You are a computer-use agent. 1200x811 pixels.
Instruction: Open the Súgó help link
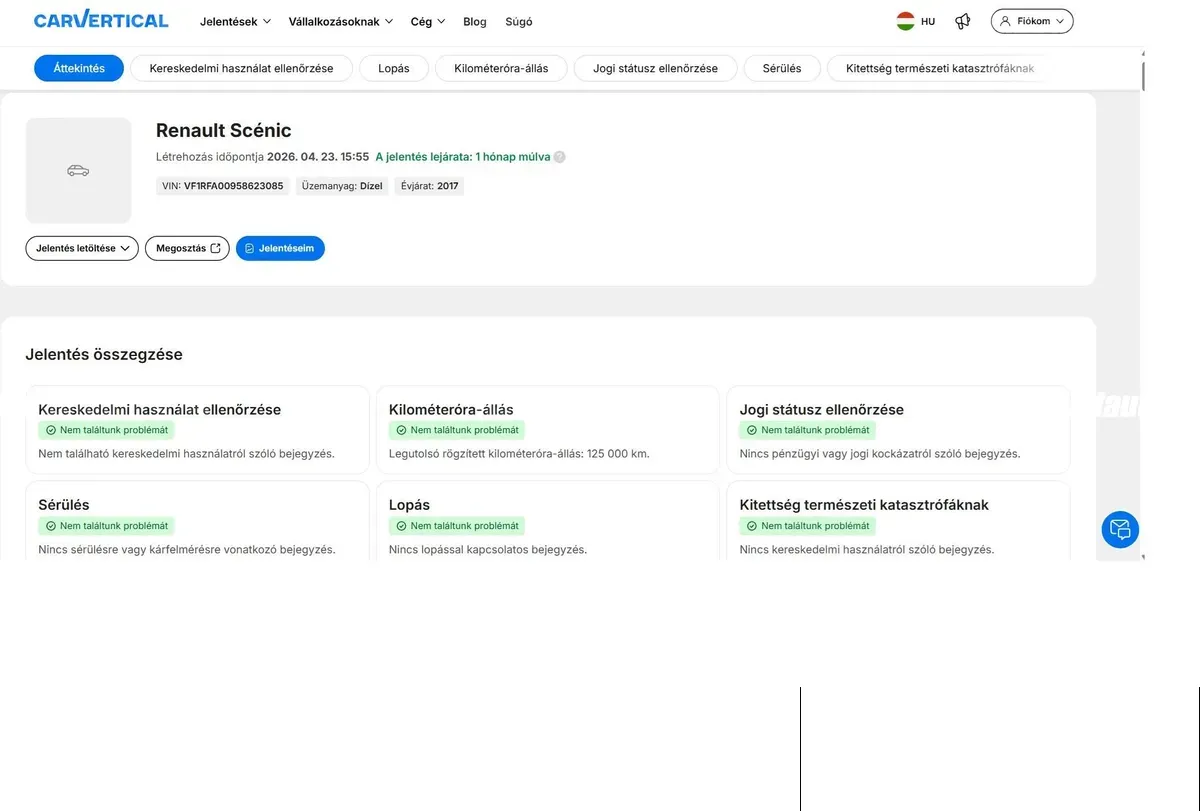[x=519, y=21]
